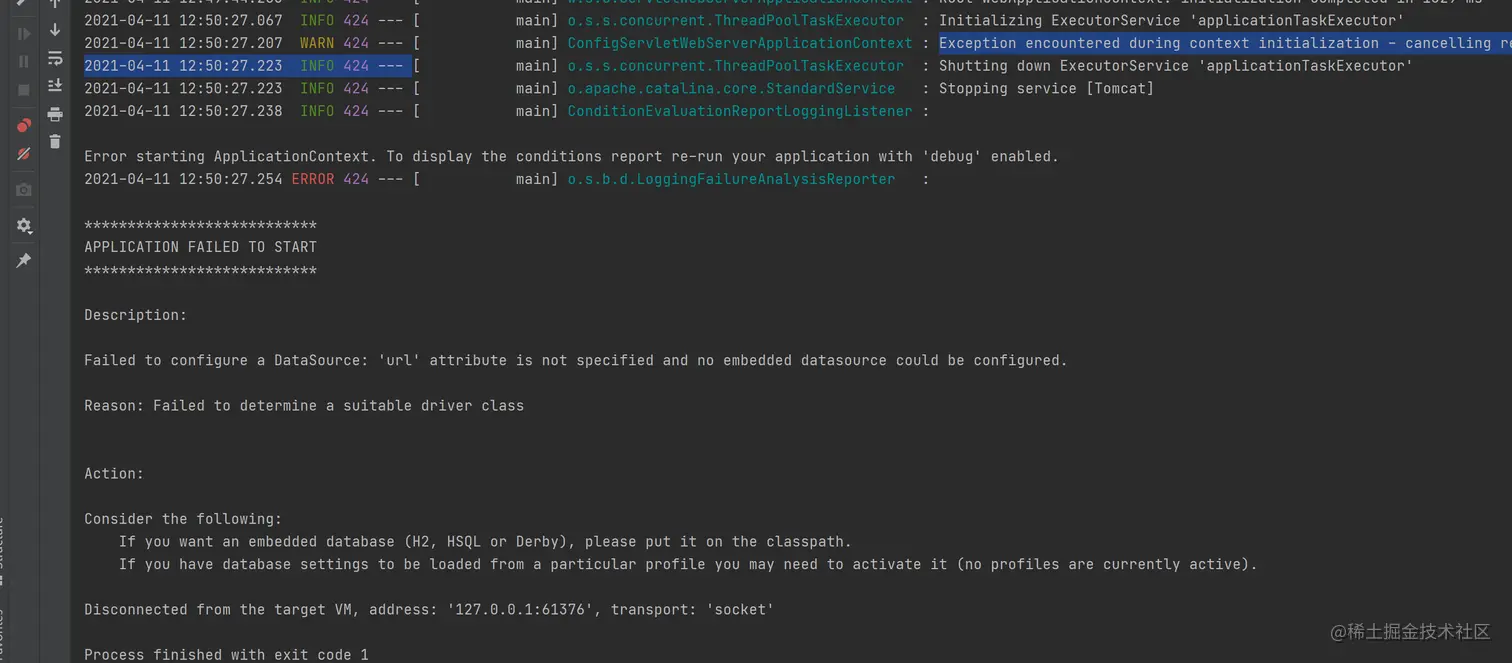Click the 'Description:' line
This screenshot has width=1512, height=663.
[x=135, y=315]
